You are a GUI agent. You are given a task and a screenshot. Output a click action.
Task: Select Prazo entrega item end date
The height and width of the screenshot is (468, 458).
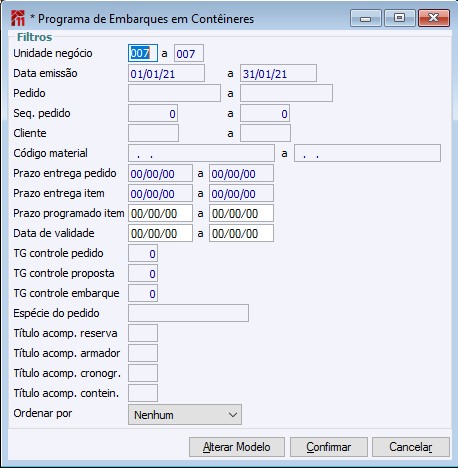(x=241, y=193)
